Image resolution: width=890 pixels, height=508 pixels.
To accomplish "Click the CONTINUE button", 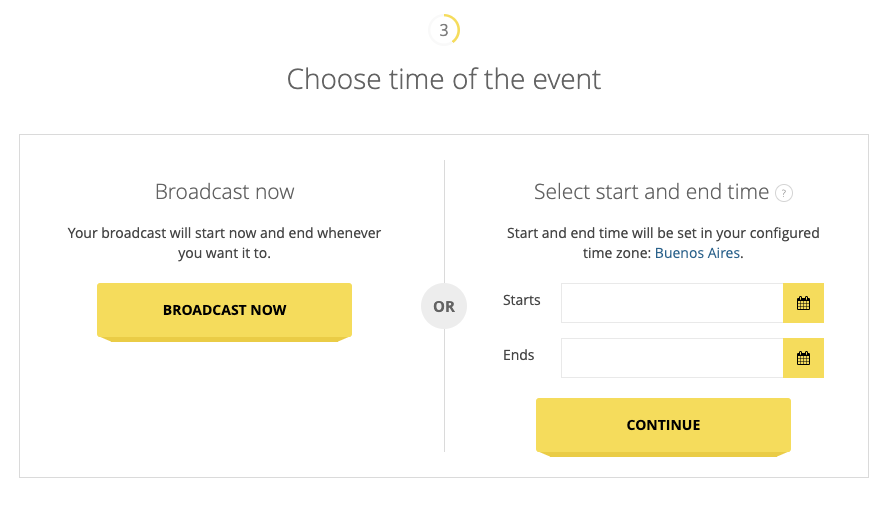I will pyautogui.click(x=663, y=427).
